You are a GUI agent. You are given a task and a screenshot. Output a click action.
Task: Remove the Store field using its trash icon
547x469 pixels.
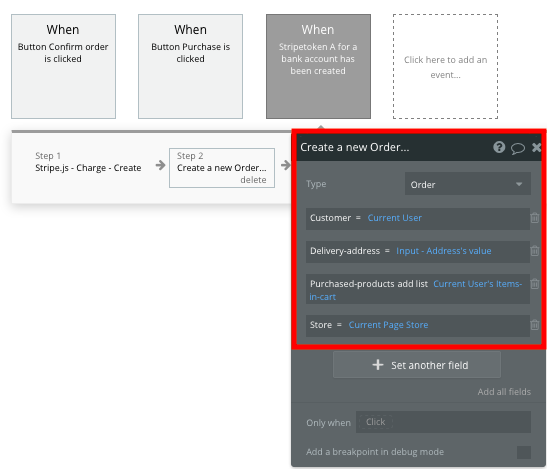click(534, 325)
